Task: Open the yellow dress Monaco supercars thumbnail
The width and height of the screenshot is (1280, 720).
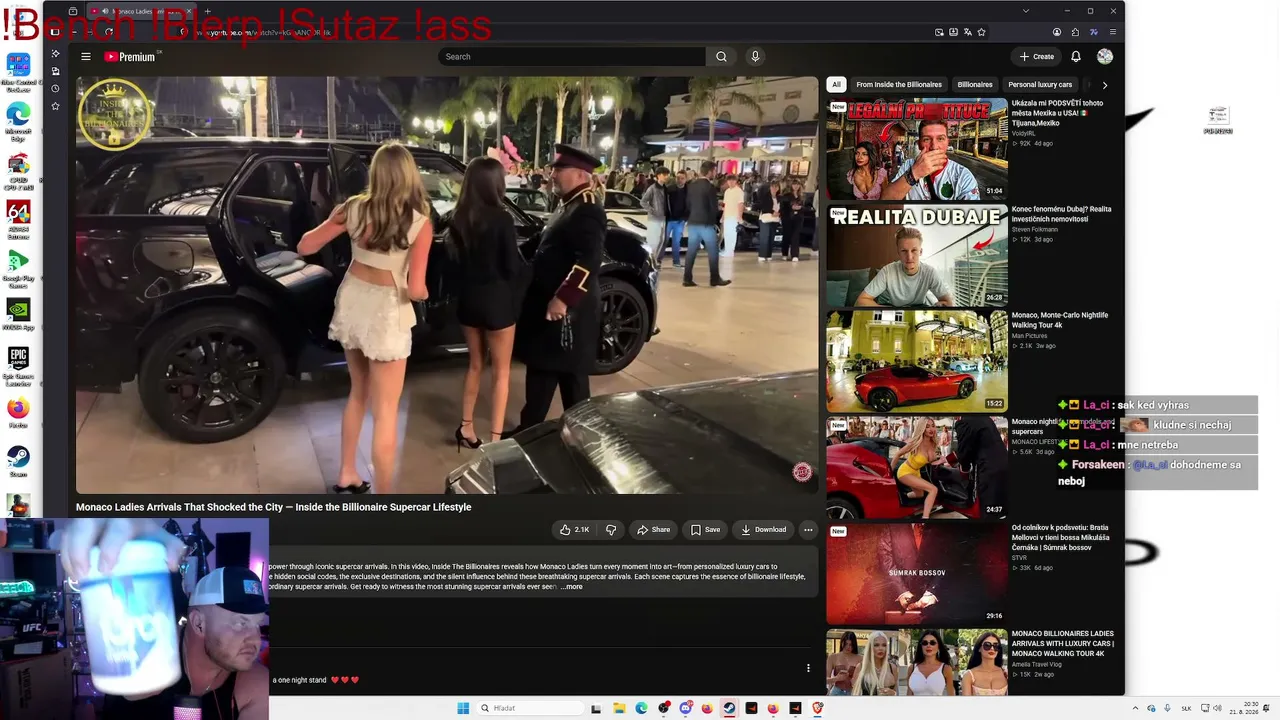Action: (917, 467)
